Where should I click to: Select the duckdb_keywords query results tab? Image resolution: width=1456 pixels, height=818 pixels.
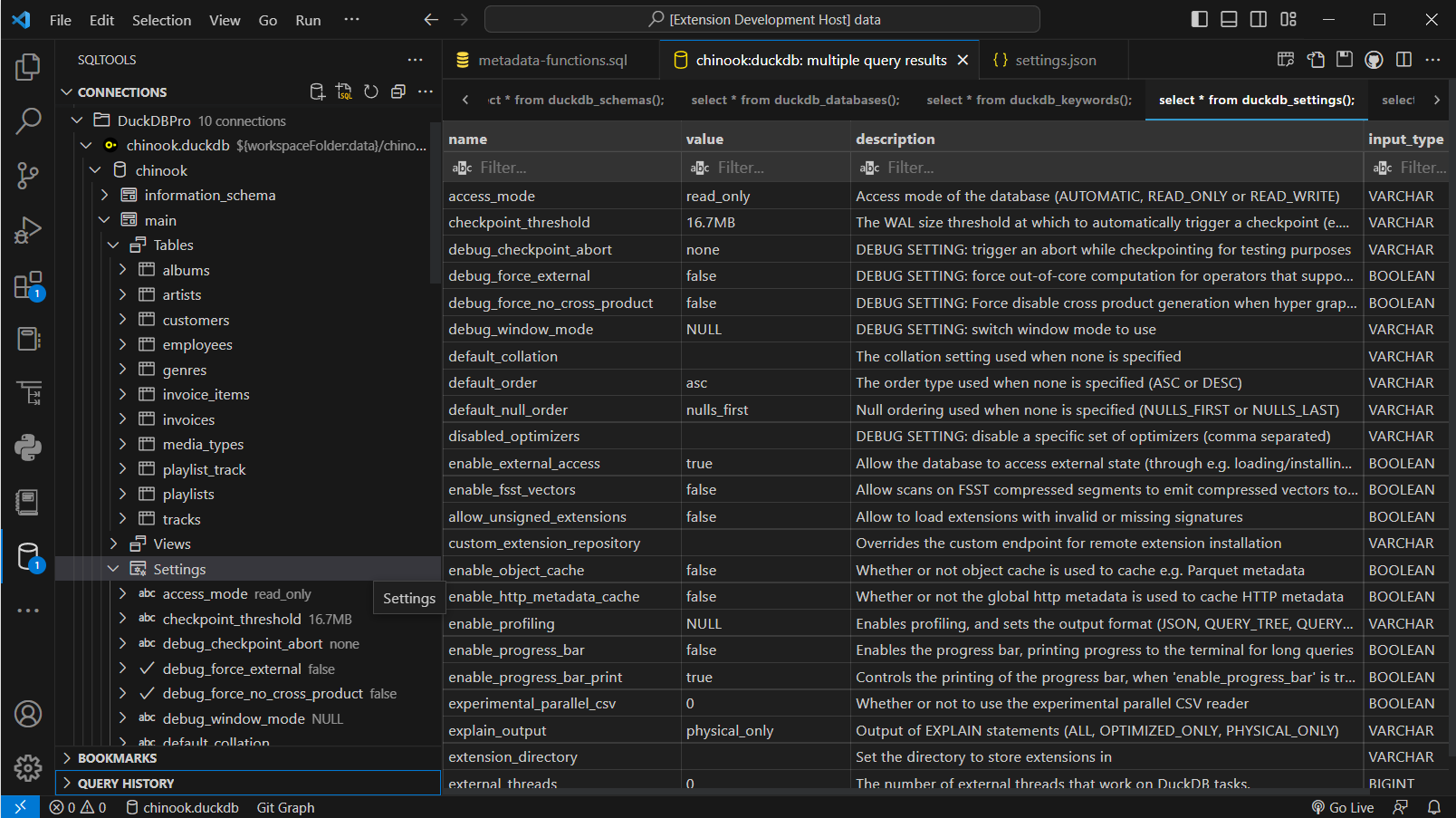[x=1029, y=100]
